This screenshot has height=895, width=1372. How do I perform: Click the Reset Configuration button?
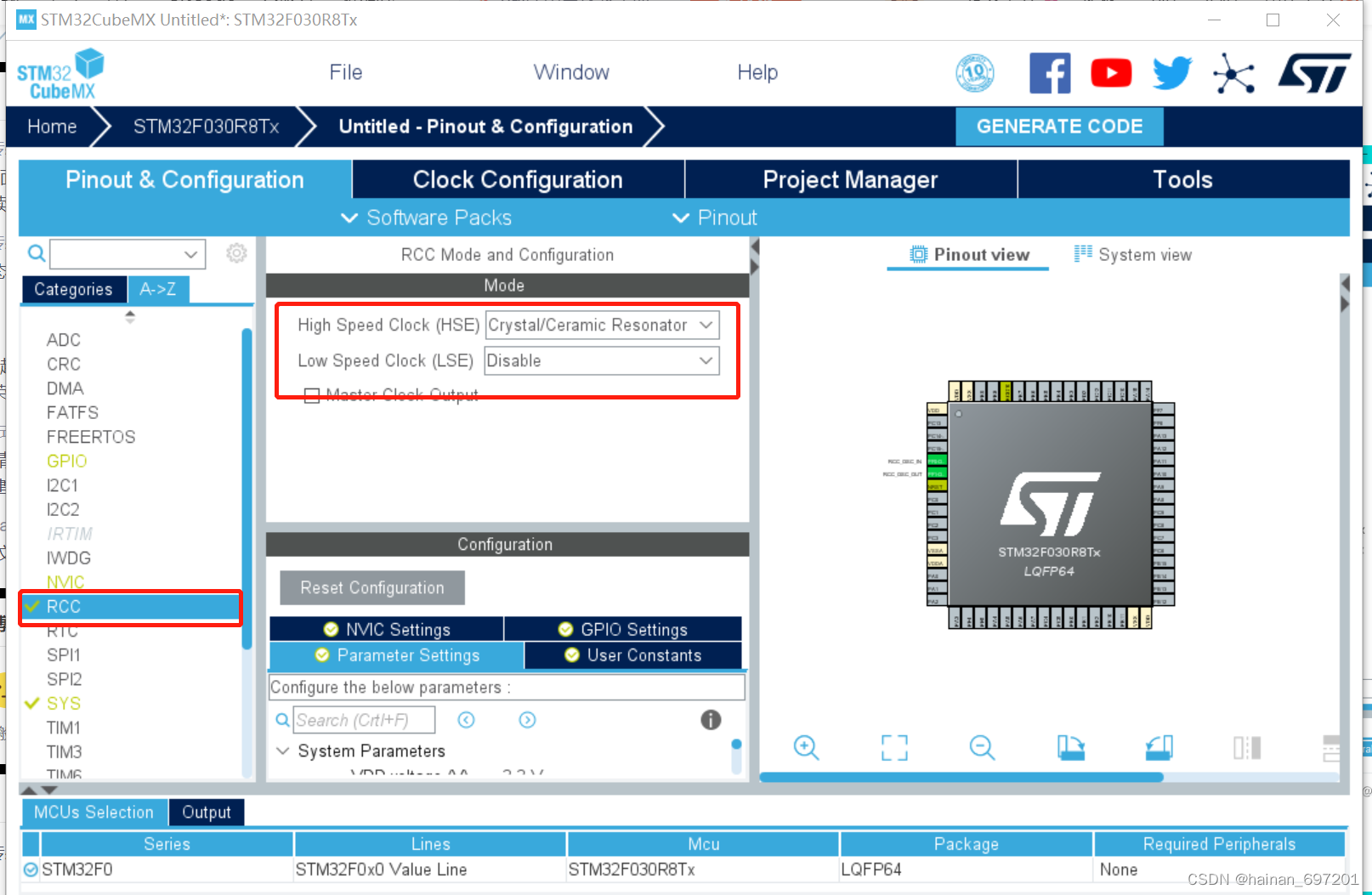point(372,587)
